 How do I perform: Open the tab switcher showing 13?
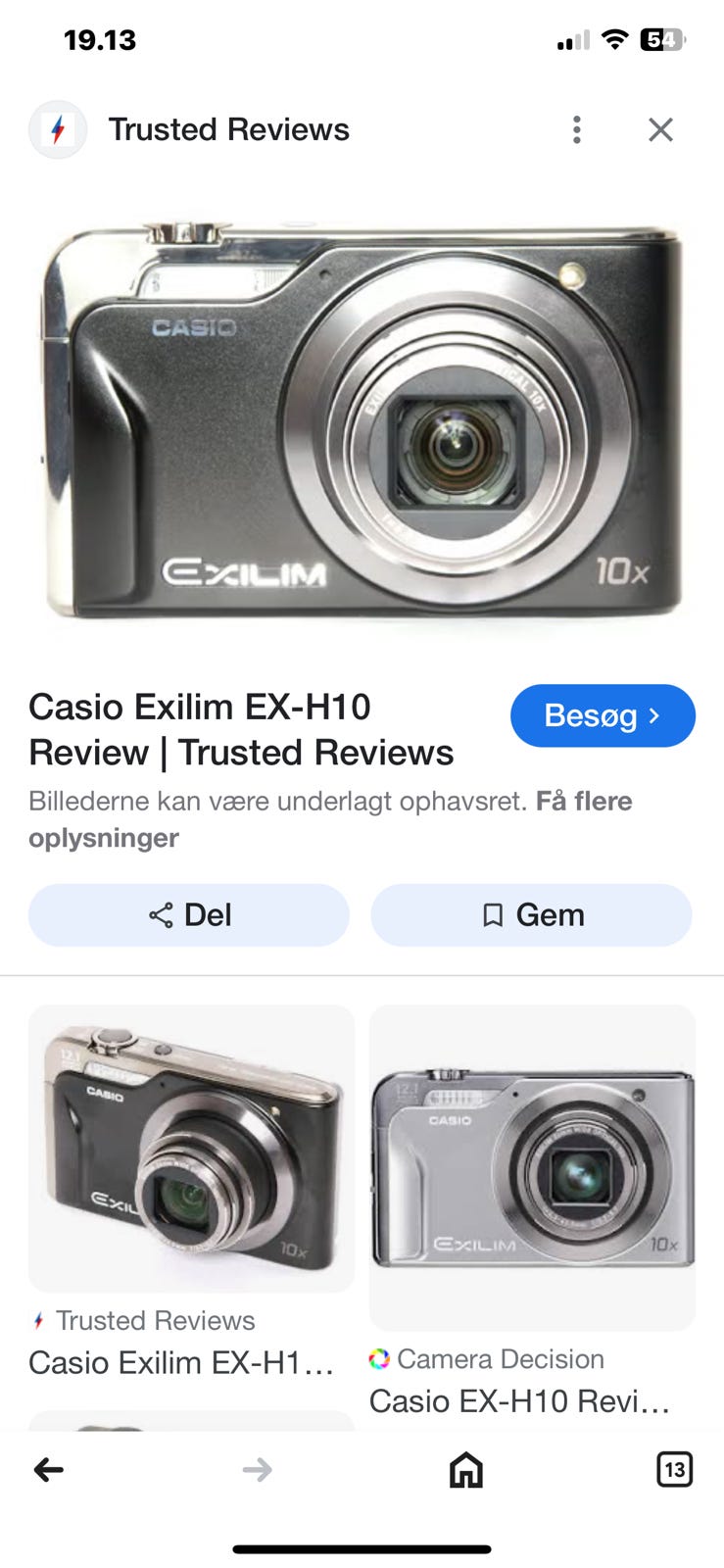click(x=674, y=1469)
